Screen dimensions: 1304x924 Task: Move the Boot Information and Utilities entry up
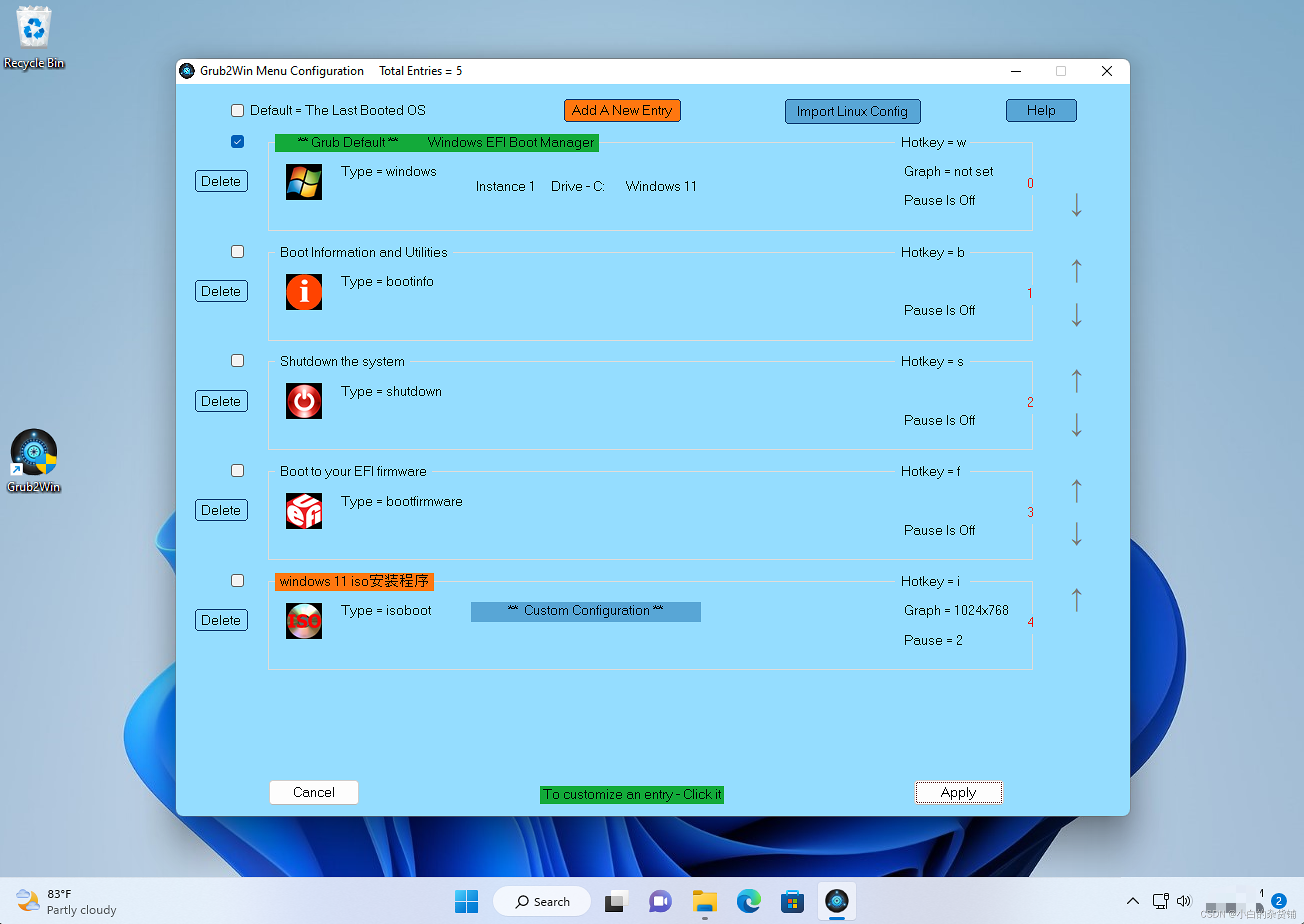[1076, 271]
